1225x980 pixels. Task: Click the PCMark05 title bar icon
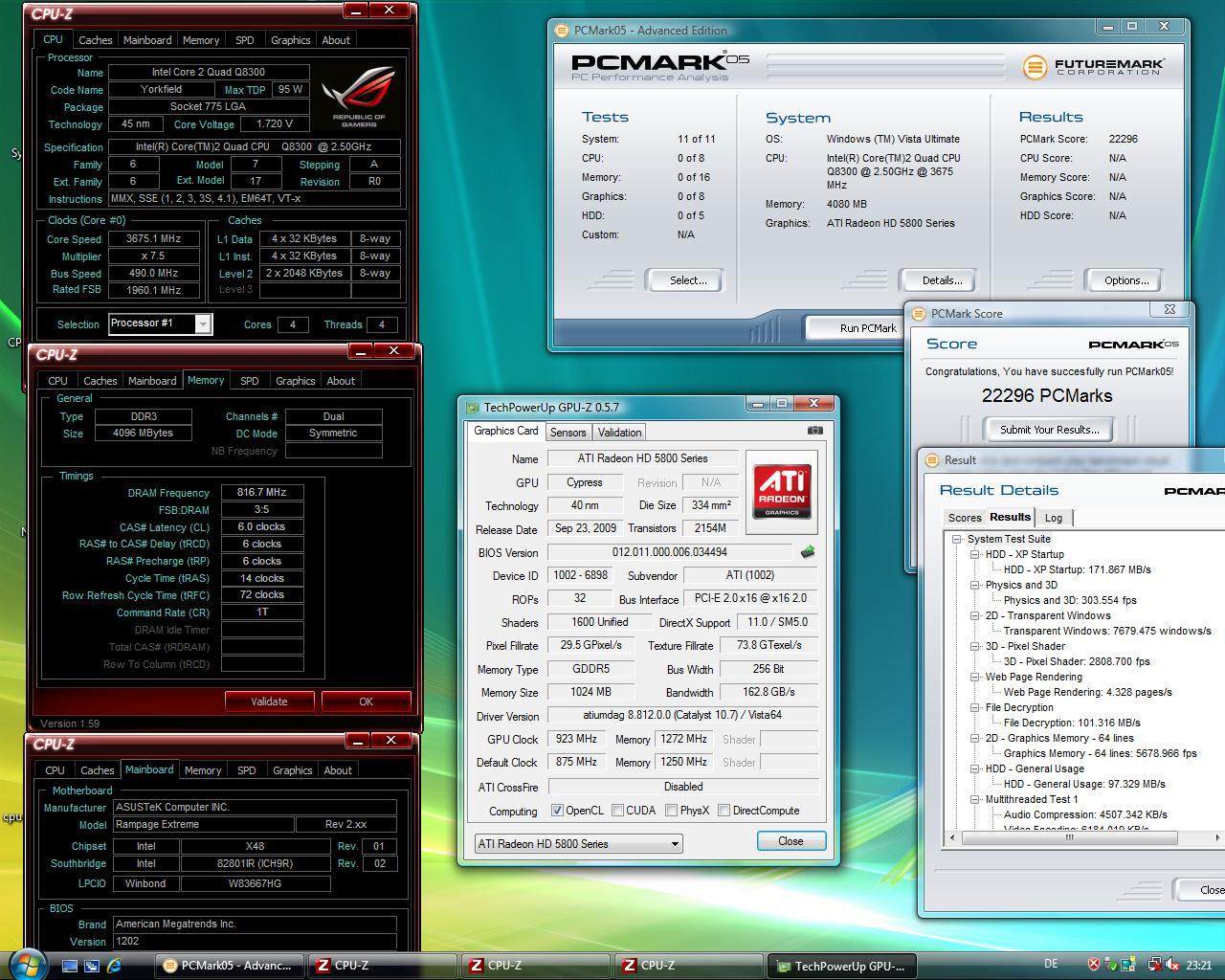click(563, 31)
